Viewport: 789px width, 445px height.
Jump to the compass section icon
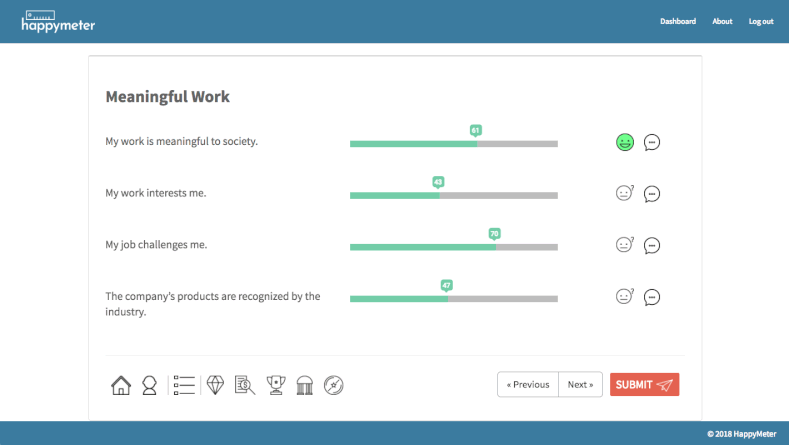coord(335,385)
